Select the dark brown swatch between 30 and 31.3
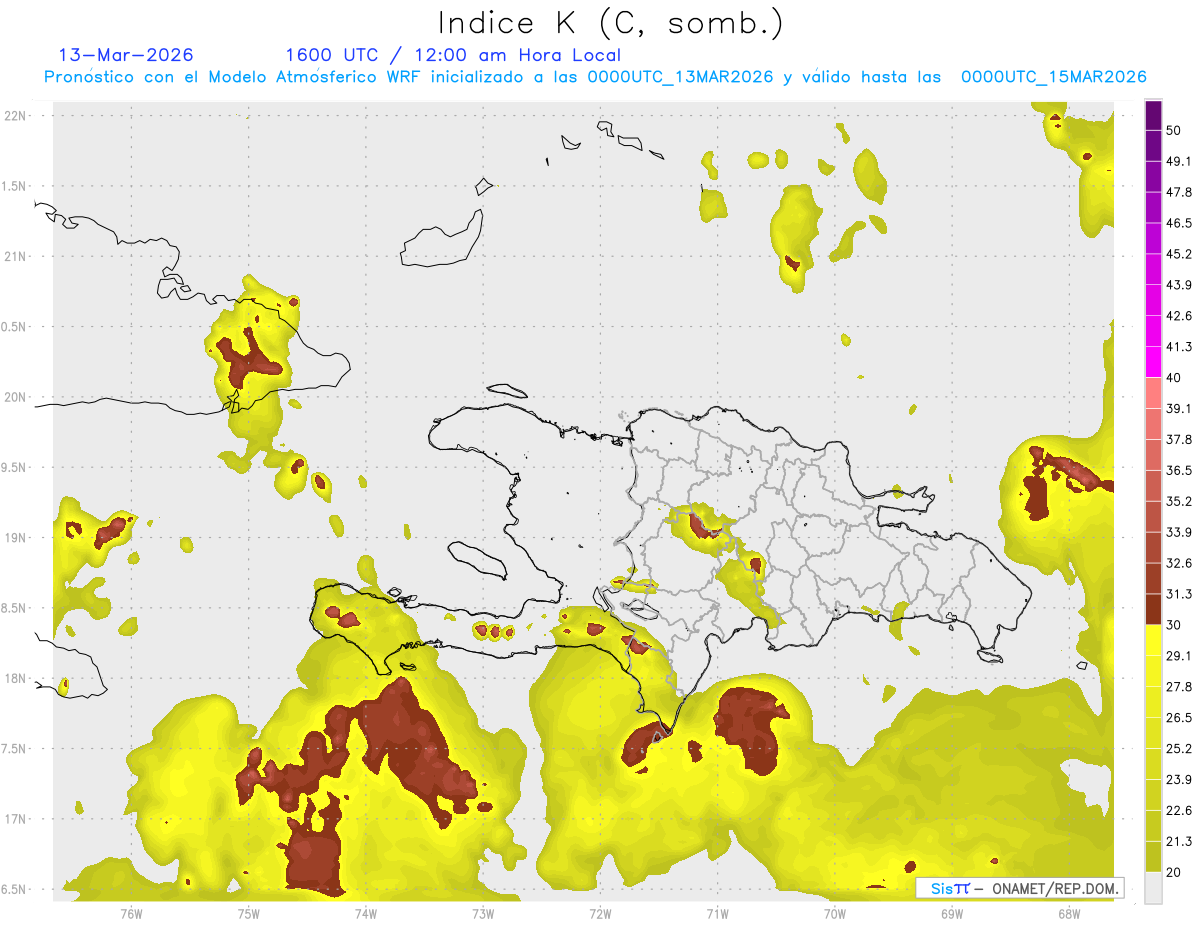The width and height of the screenshot is (1200, 927). [x=1153, y=609]
